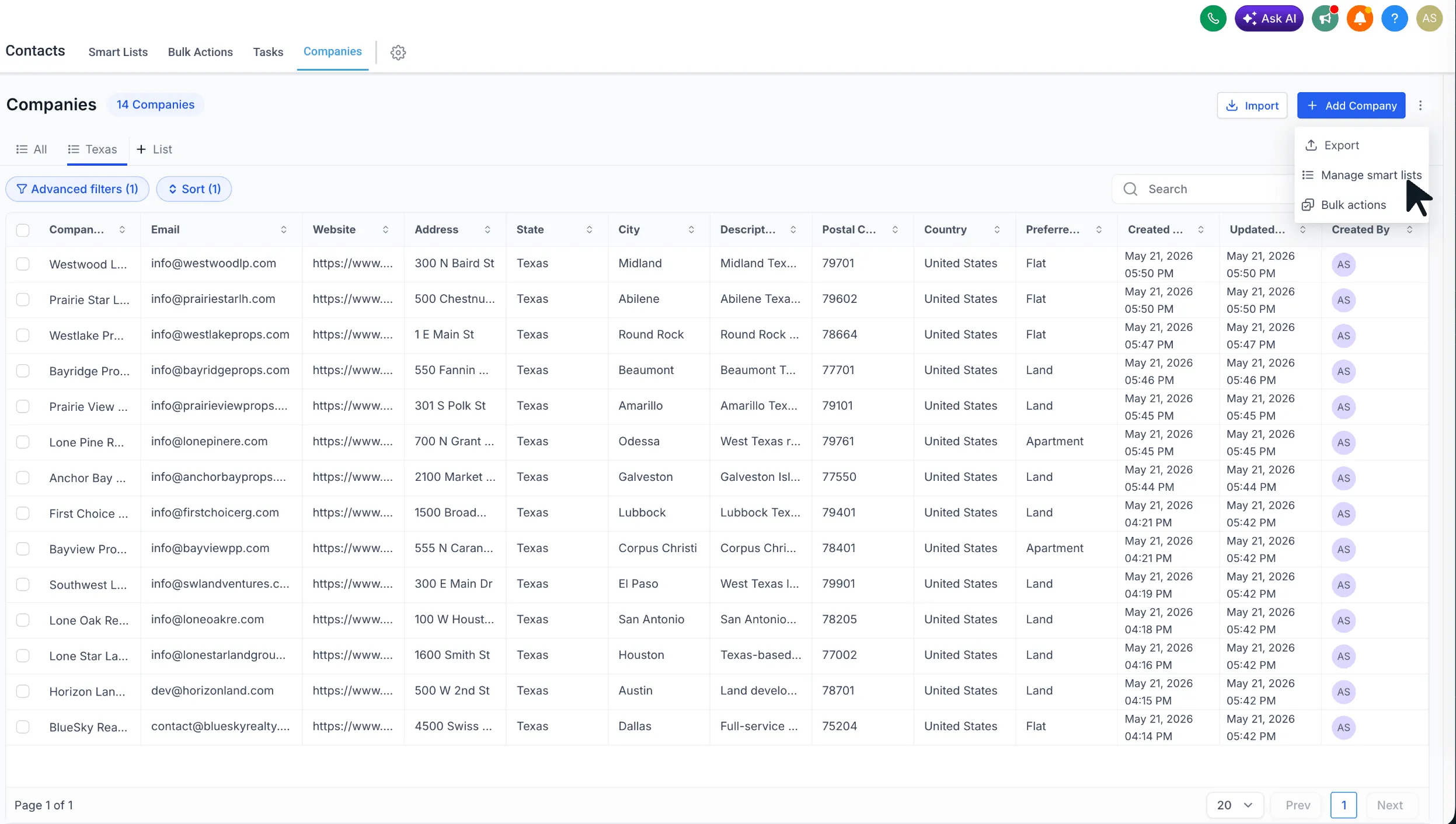The width and height of the screenshot is (1456, 824).
Task: Click the Prev page button
Action: point(1298,805)
